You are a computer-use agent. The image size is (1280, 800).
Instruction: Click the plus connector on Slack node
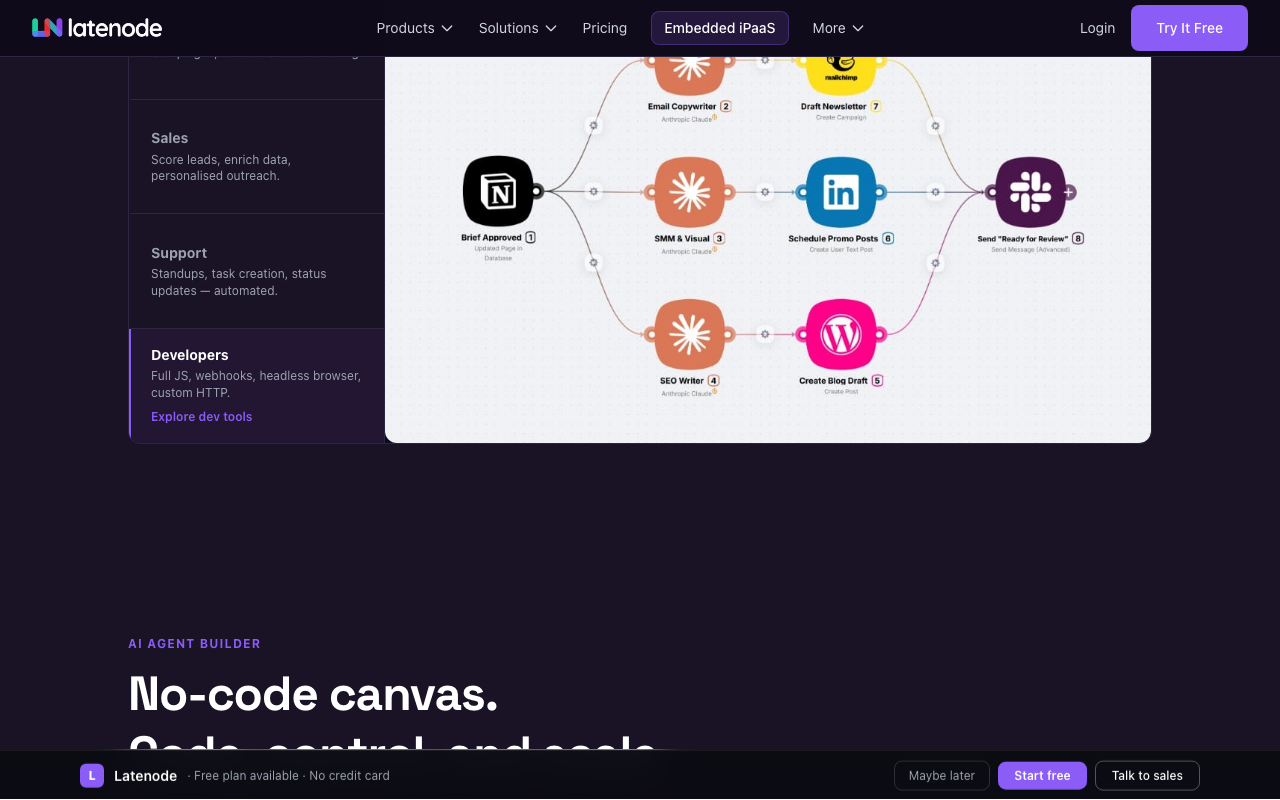tap(1069, 192)
